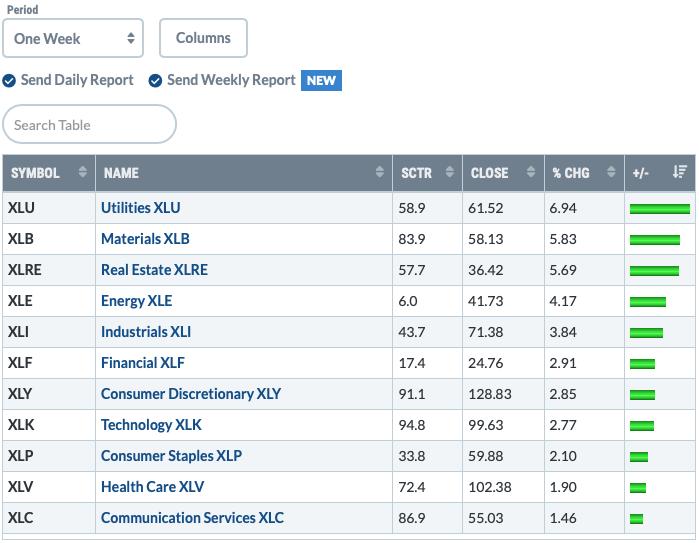Open the Technology XLK link
This screenshot has height=543, width=699.
tap(151, 425)
